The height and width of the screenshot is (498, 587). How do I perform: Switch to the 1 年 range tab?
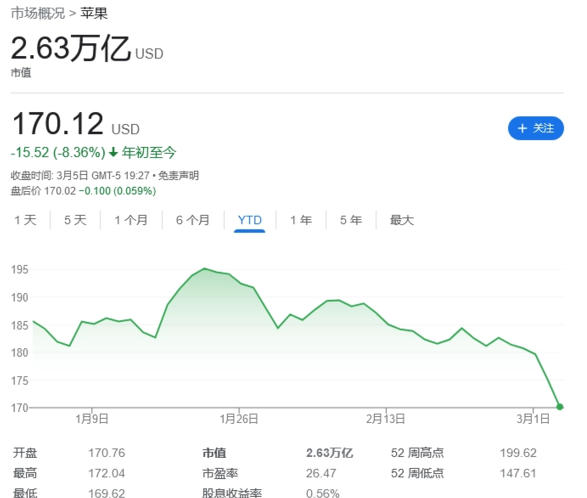[x=301, y=220]
